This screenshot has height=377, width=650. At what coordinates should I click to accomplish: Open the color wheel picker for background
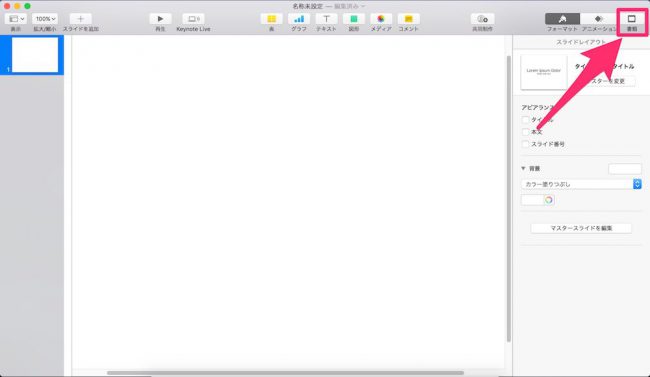pyautogui.click(x=548, y=200)
